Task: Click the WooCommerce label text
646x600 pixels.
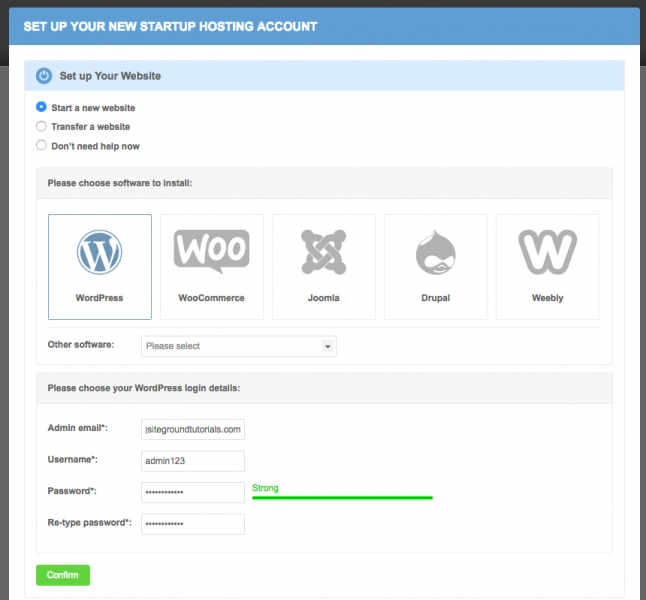Action: (211, 298)
